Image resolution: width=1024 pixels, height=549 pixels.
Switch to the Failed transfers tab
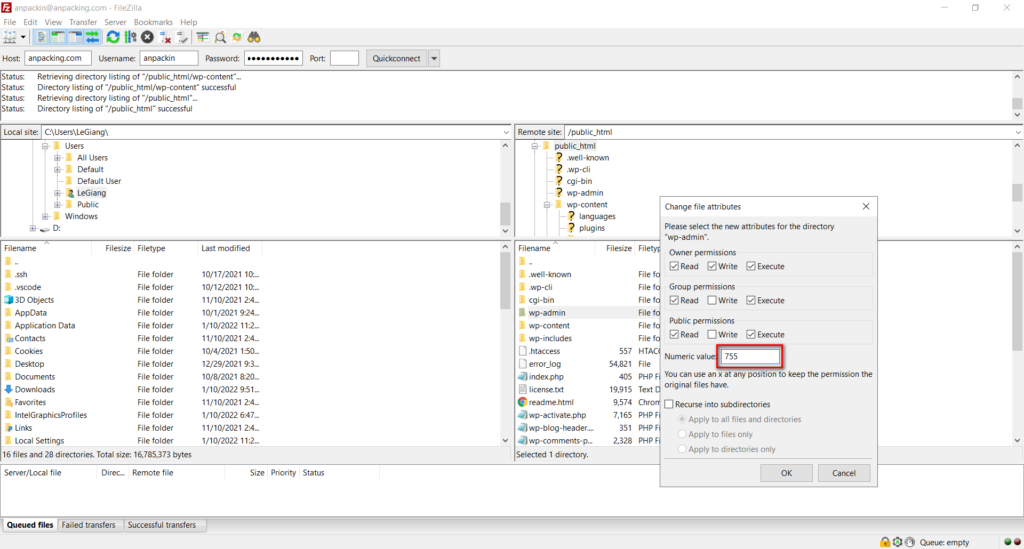[88, 525]
